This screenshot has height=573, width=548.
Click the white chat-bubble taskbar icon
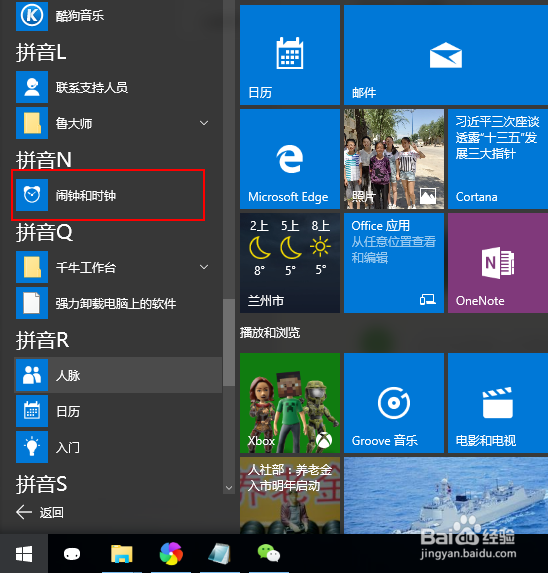point(72,554)
